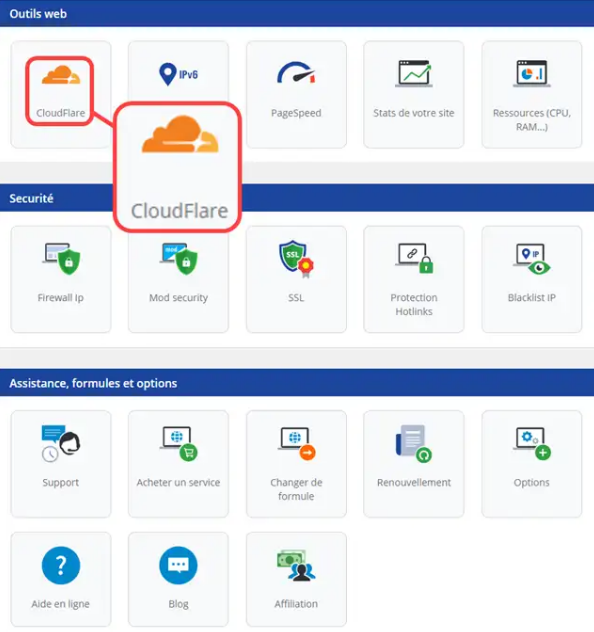Select the Changer de formule label
The width and height of the screenshot is (594, 632).
coord(296,489)
